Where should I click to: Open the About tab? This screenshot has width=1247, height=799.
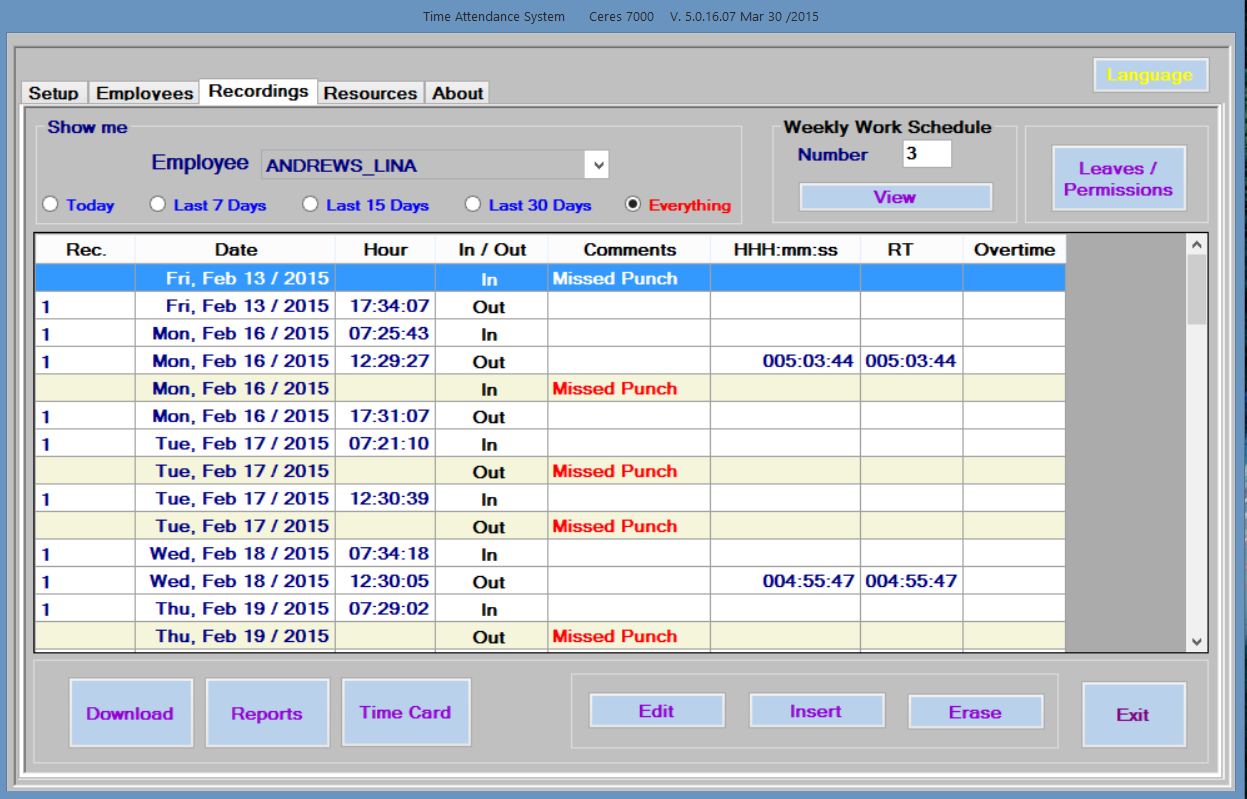(458, 93)
